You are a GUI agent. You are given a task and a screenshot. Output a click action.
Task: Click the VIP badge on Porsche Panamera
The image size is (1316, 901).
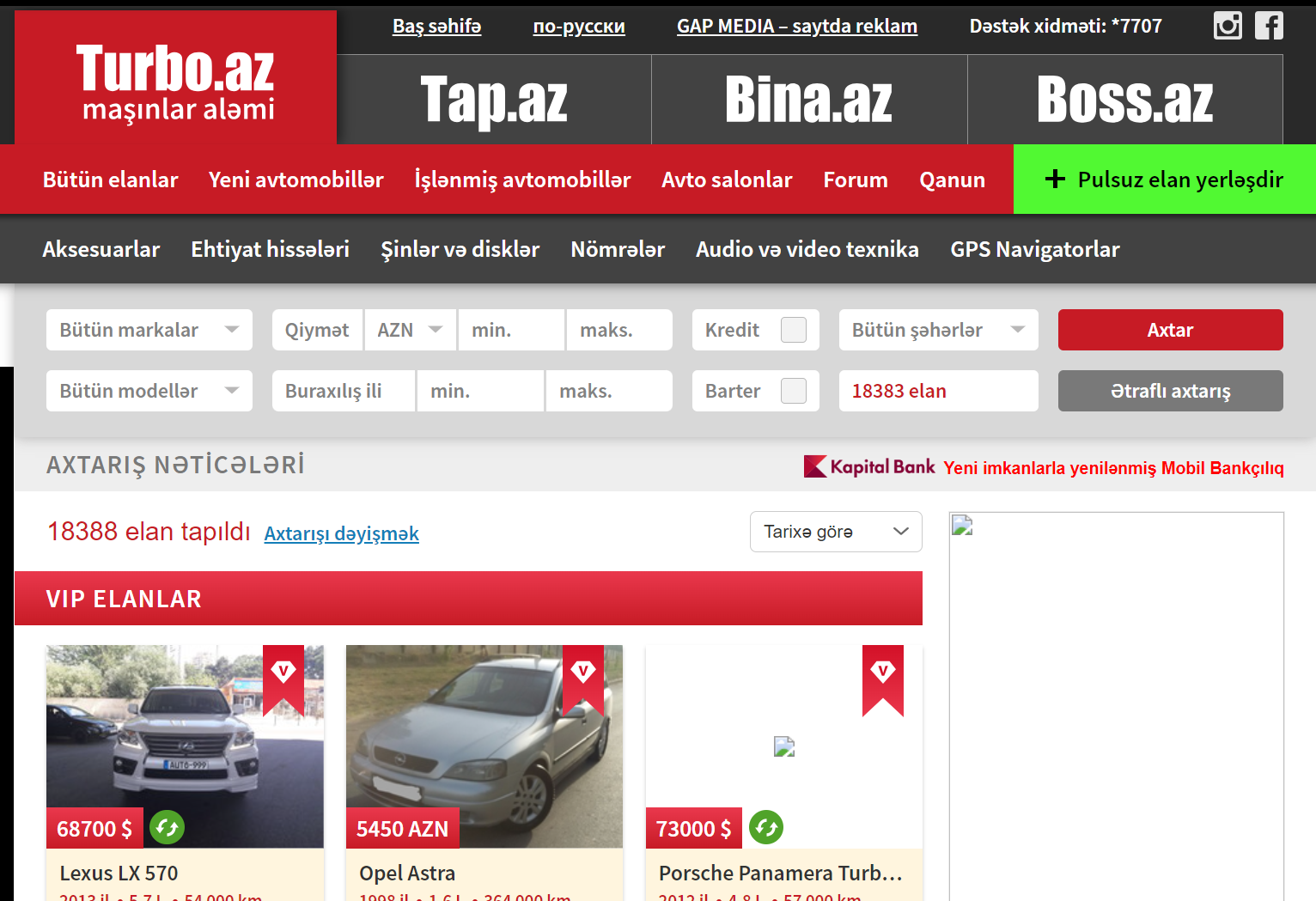click(x=883, y=680)
